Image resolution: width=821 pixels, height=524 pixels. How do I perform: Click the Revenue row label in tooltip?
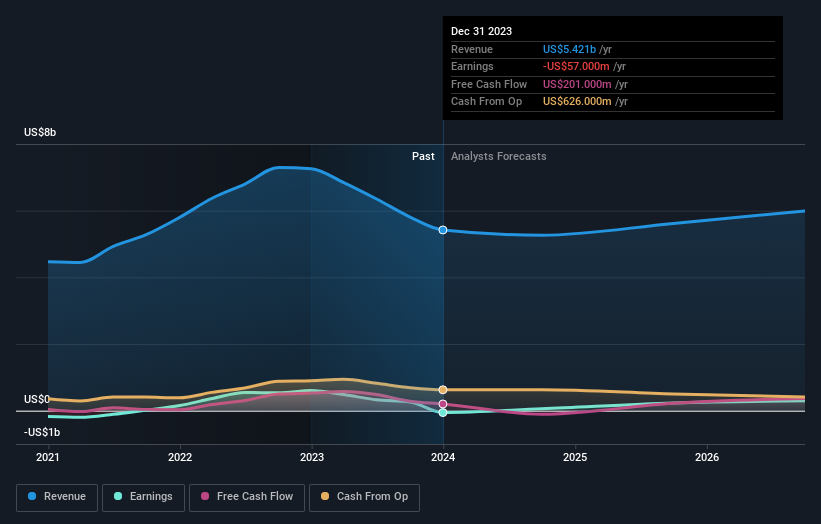[x=472, y=49]
